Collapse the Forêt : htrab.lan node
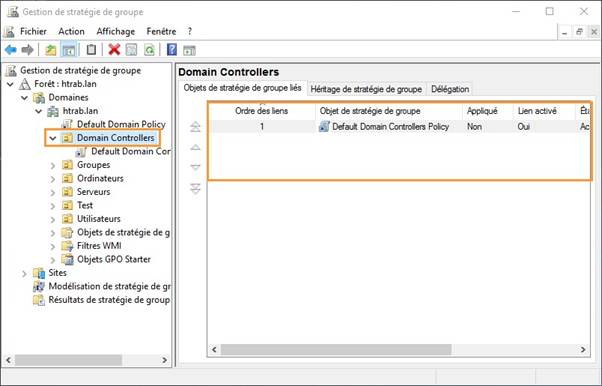Screen dimensions: 602x386 (10, 84)
